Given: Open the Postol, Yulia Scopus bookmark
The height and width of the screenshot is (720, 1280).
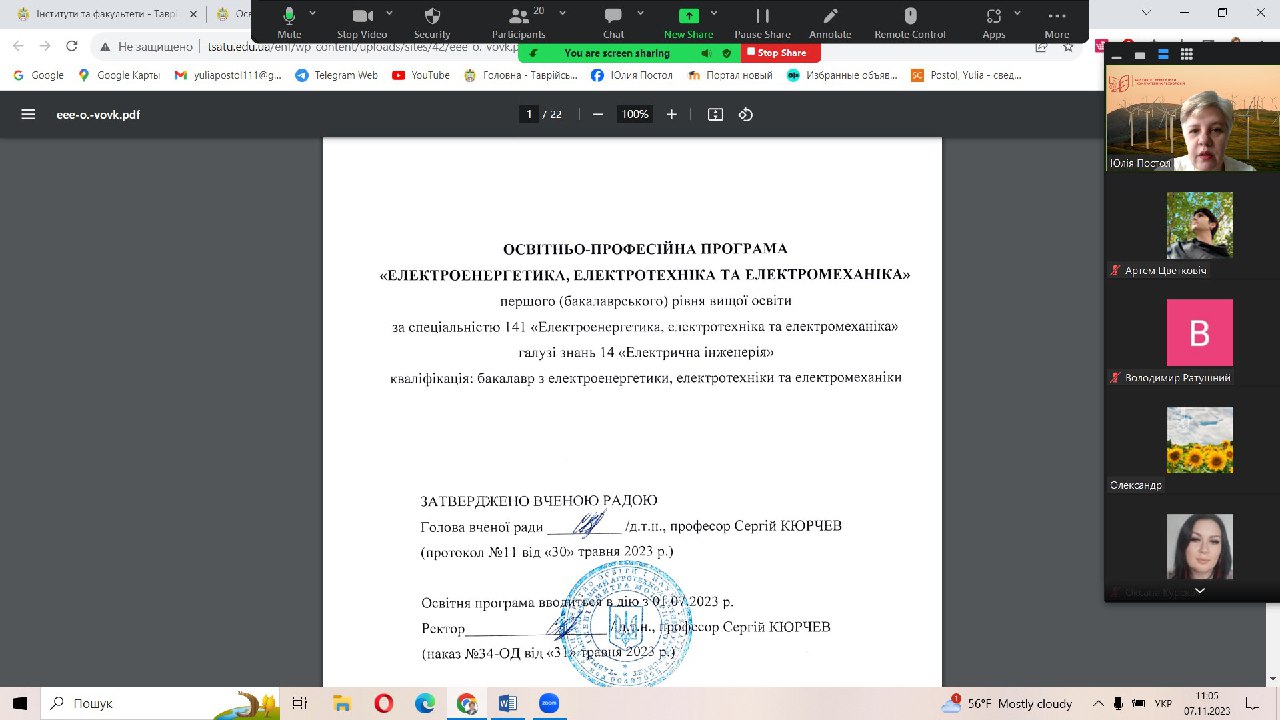Looking at the screenshot, I should pyautogui.click(x=967, y=75).
